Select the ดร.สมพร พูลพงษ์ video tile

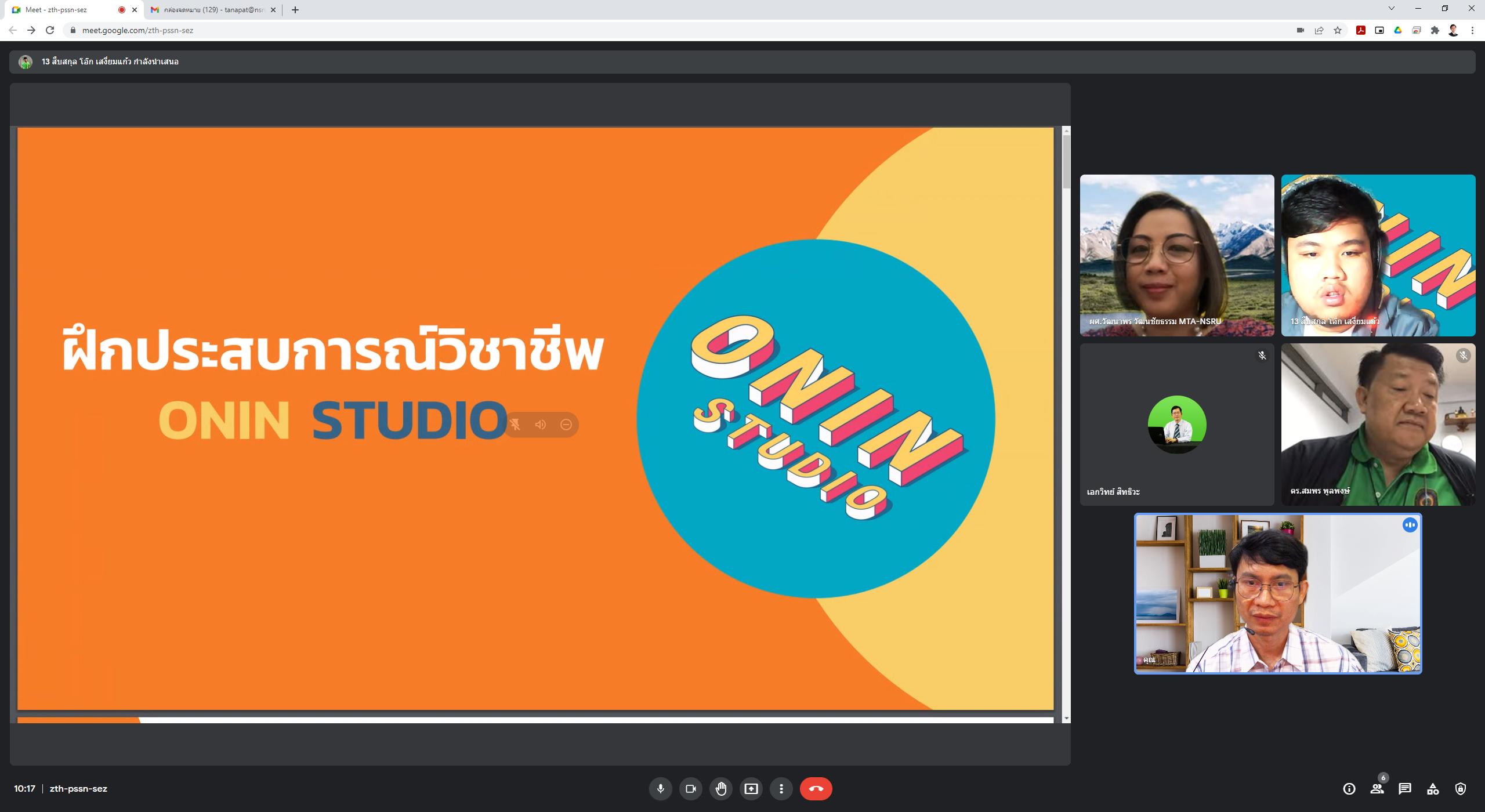(x=1378, y=425)
